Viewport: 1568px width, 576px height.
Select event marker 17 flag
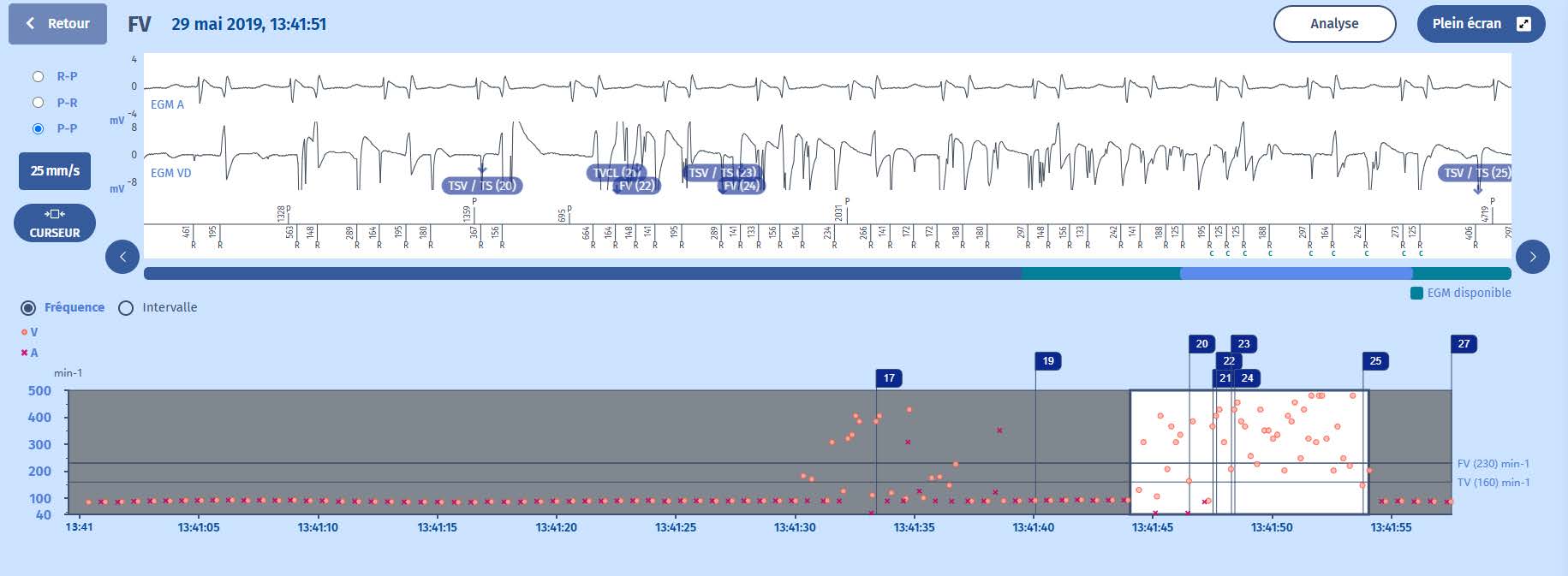tap(889, 378)
